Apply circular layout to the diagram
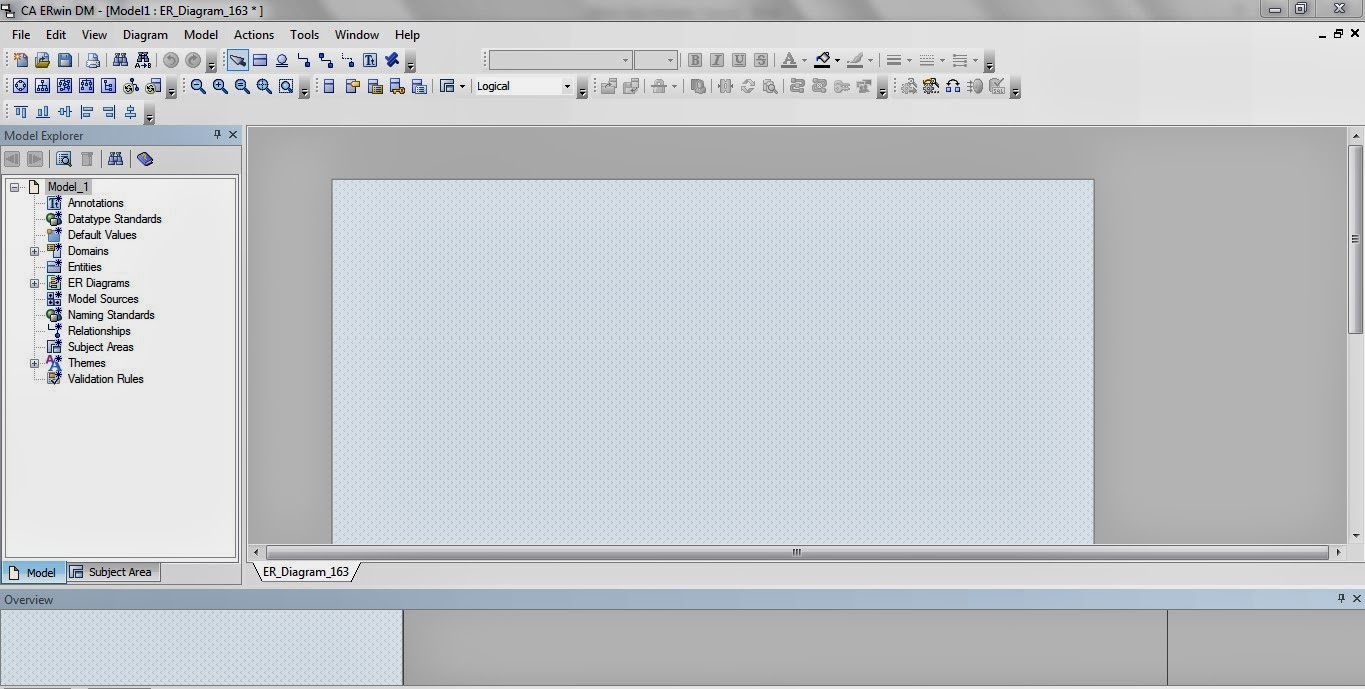 (20, 87)
